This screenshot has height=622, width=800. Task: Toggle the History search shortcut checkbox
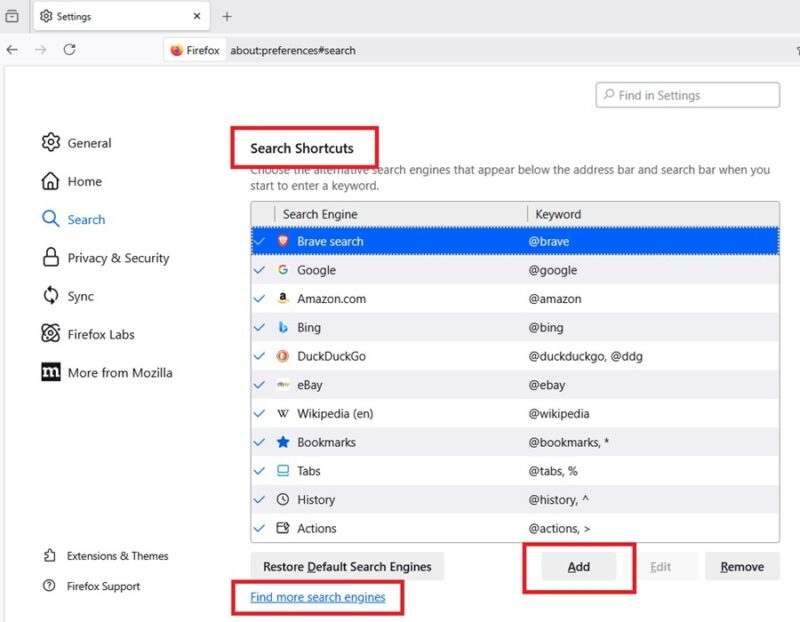click(259, 499)
